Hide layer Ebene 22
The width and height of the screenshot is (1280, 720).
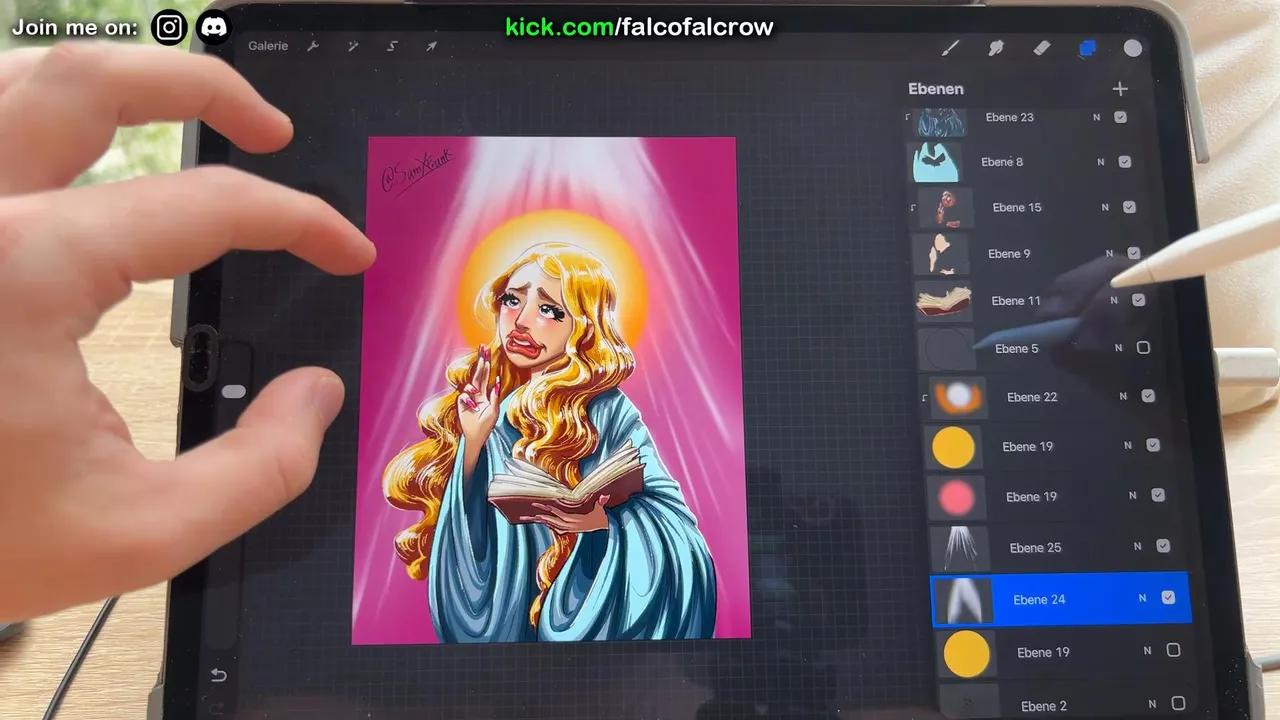pos(1148,396)
